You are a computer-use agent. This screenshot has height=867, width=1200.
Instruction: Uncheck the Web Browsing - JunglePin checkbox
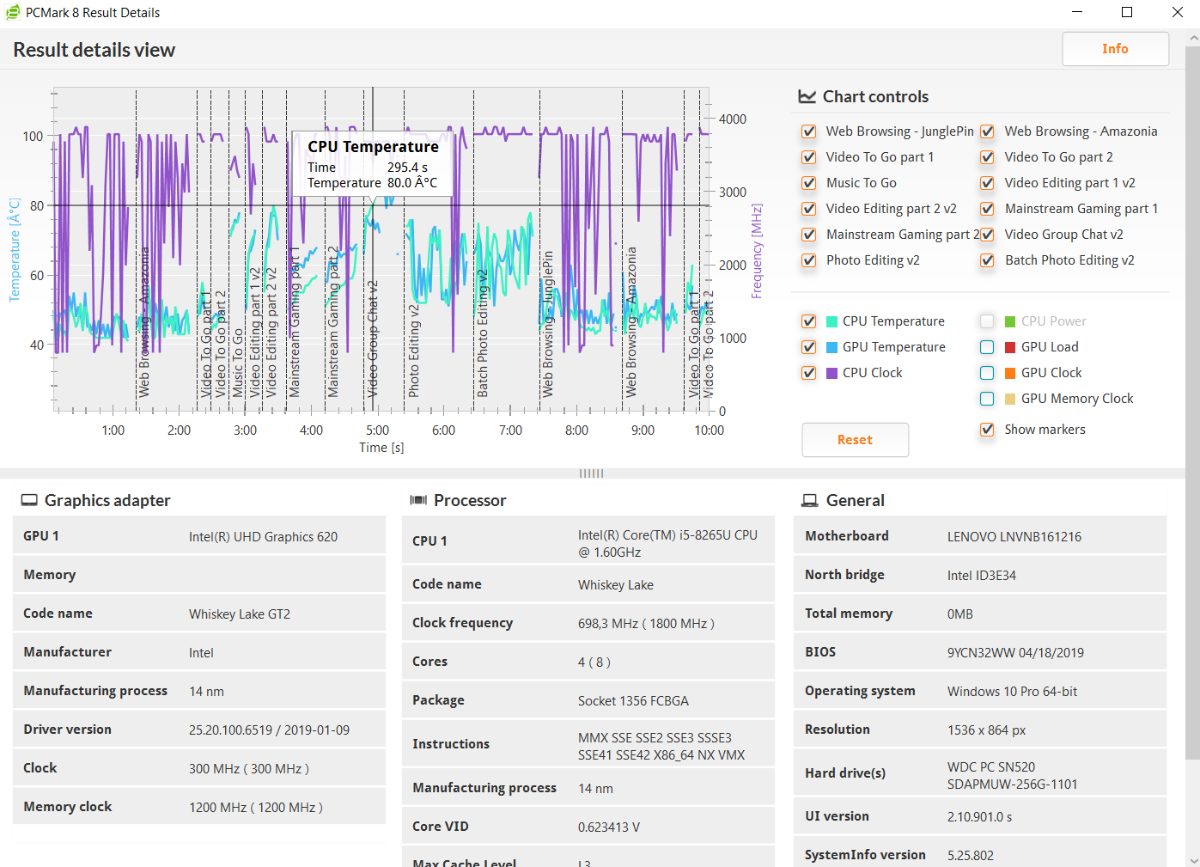(808, 132)
